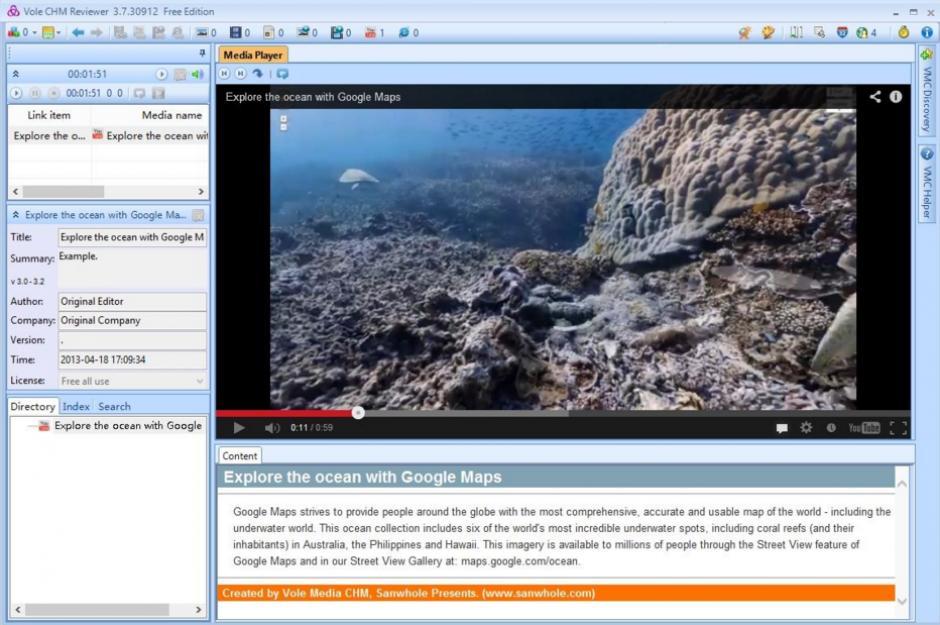Click the blue shield icon in the top toolbar
The image size is (940, 625).
842,32
